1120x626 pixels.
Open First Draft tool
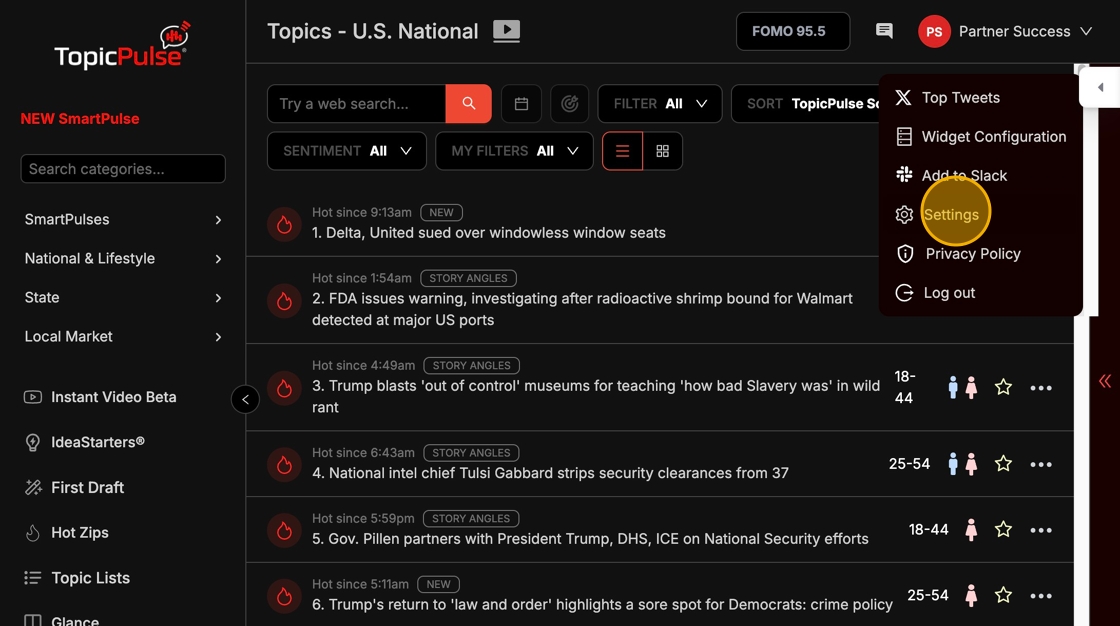tap(74, 487)
